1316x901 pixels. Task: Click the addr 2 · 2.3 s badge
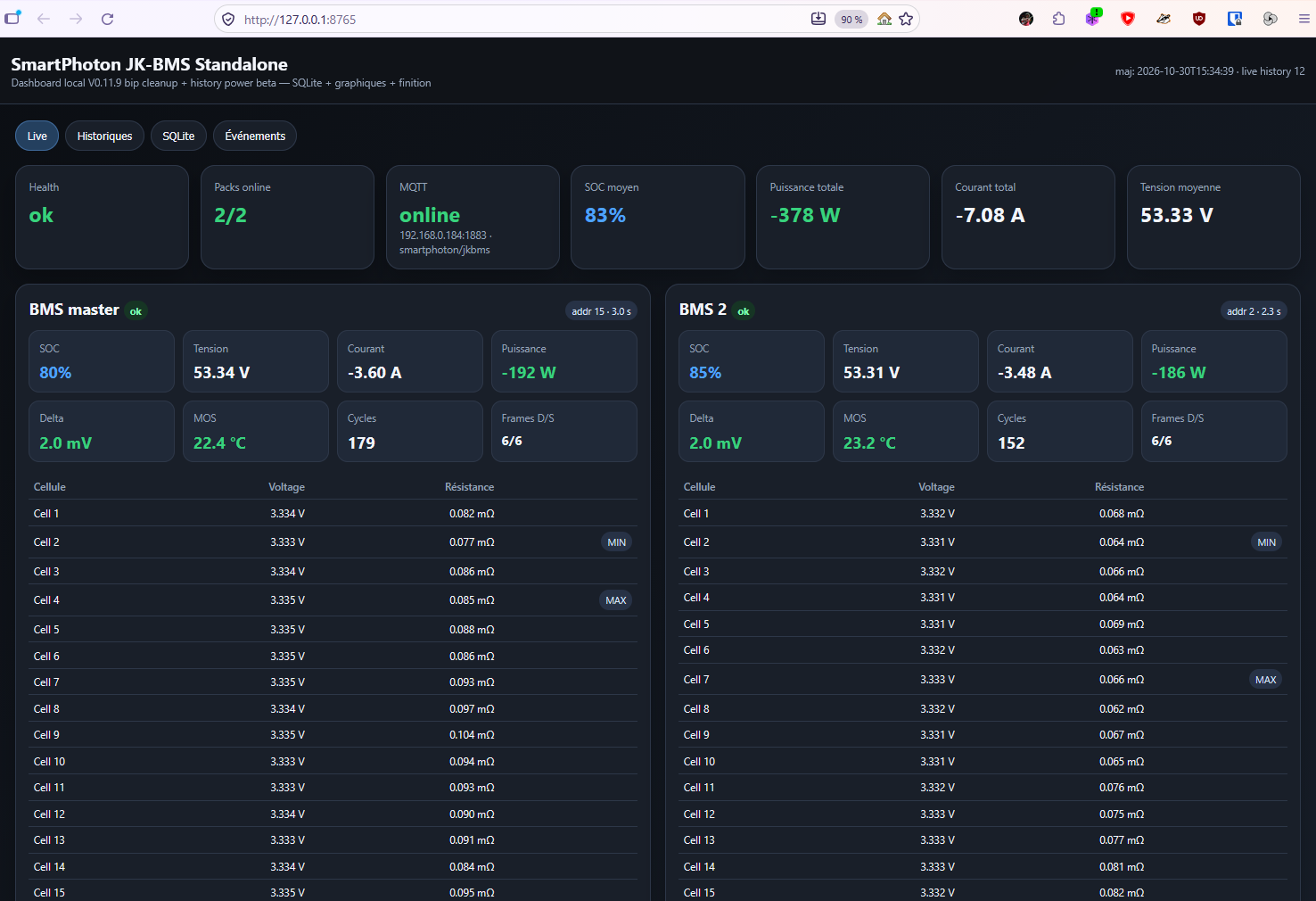pos(1254,311)
